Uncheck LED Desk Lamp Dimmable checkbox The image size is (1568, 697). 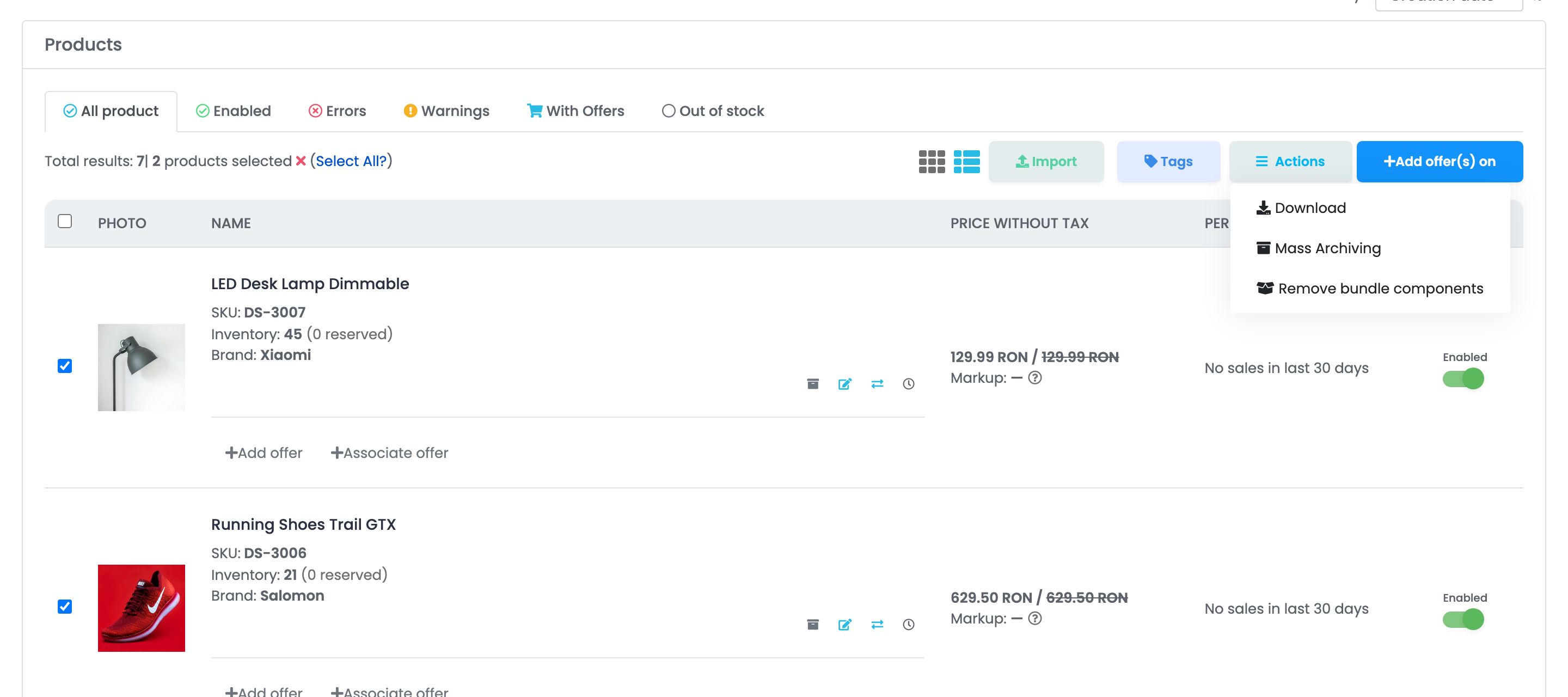65,366
